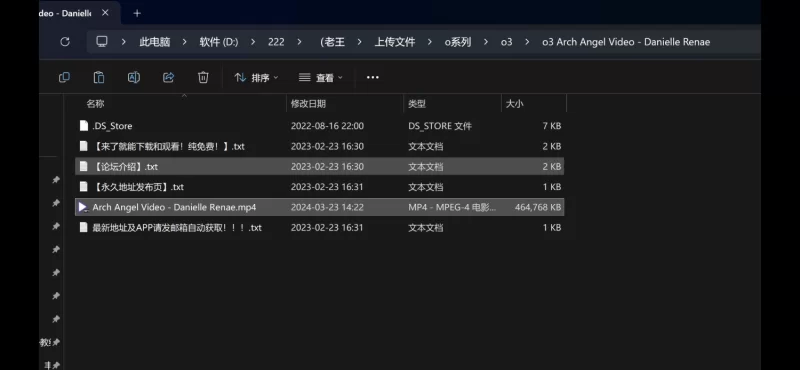Open a new tab with plus button
The image size is (800, 370).
[x=137, y=13]
